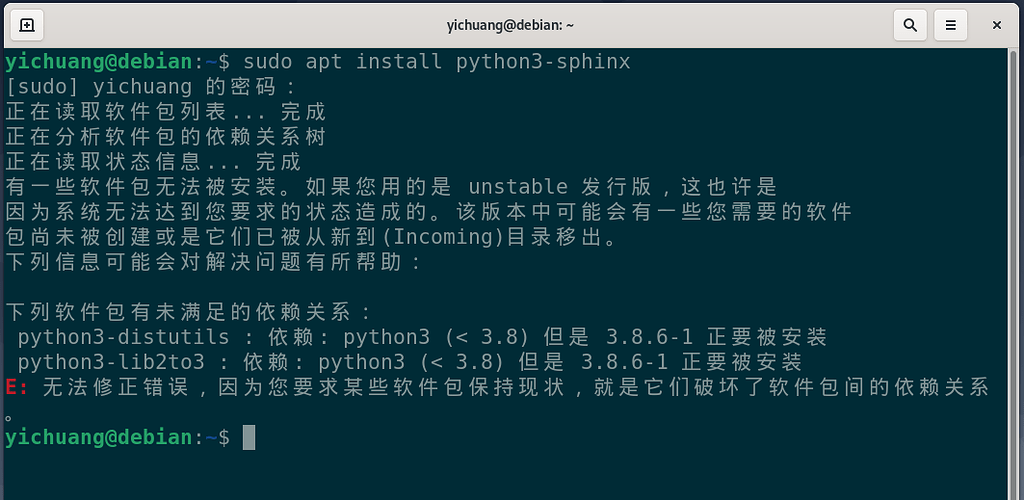Click the python3-sphinx text in the command

(x=543, y=62)
